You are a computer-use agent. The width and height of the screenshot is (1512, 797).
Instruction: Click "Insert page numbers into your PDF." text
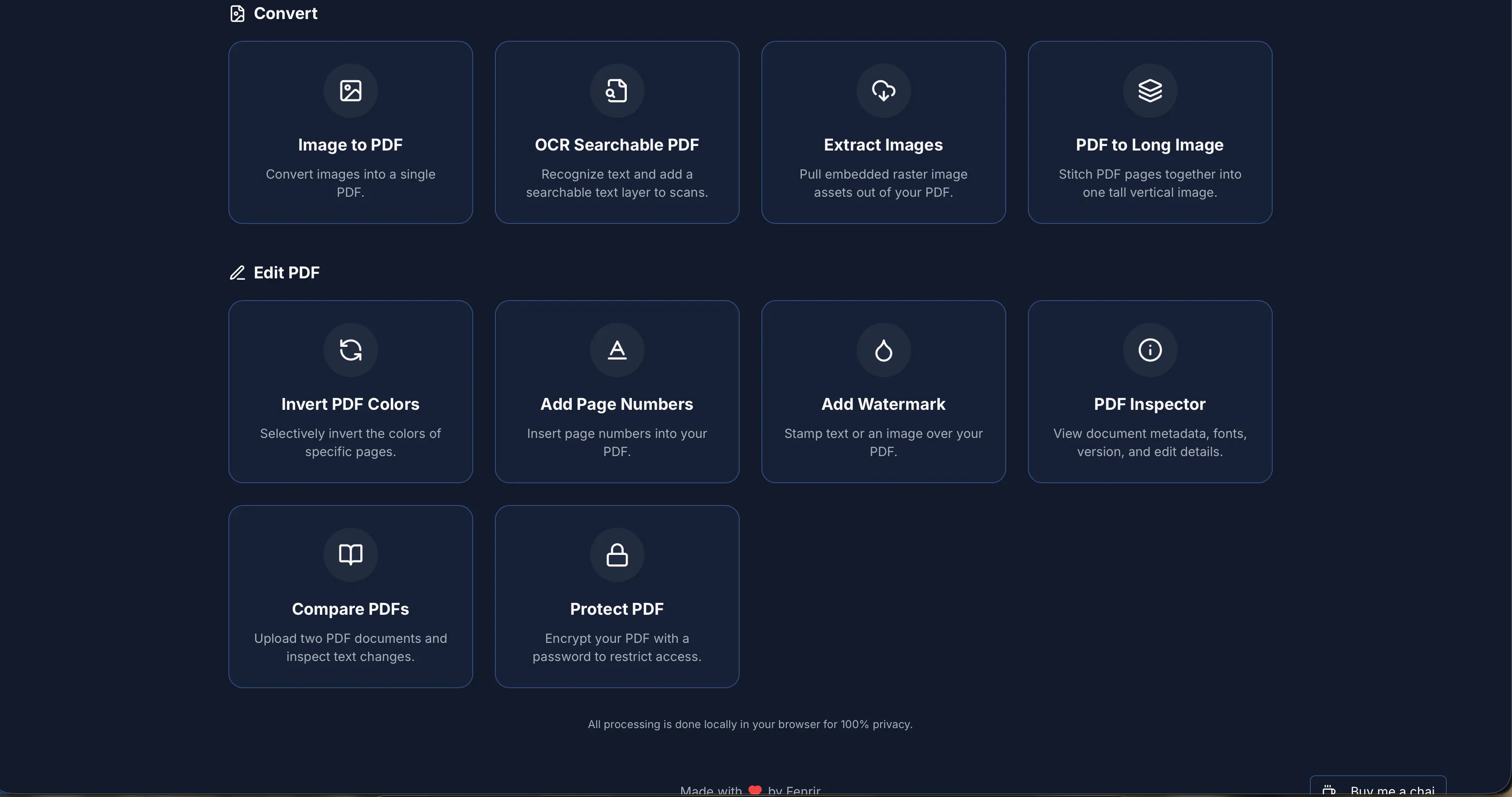click(x=617, y=442)
